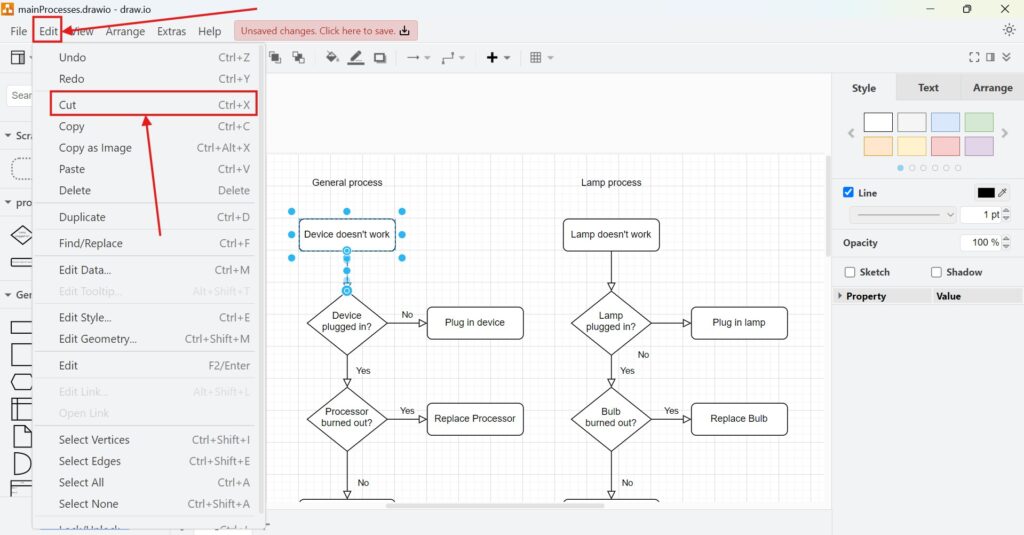Toggle the shadow icon in toolbar
This screenshot has height=535, width=1024.
(380, 58)
